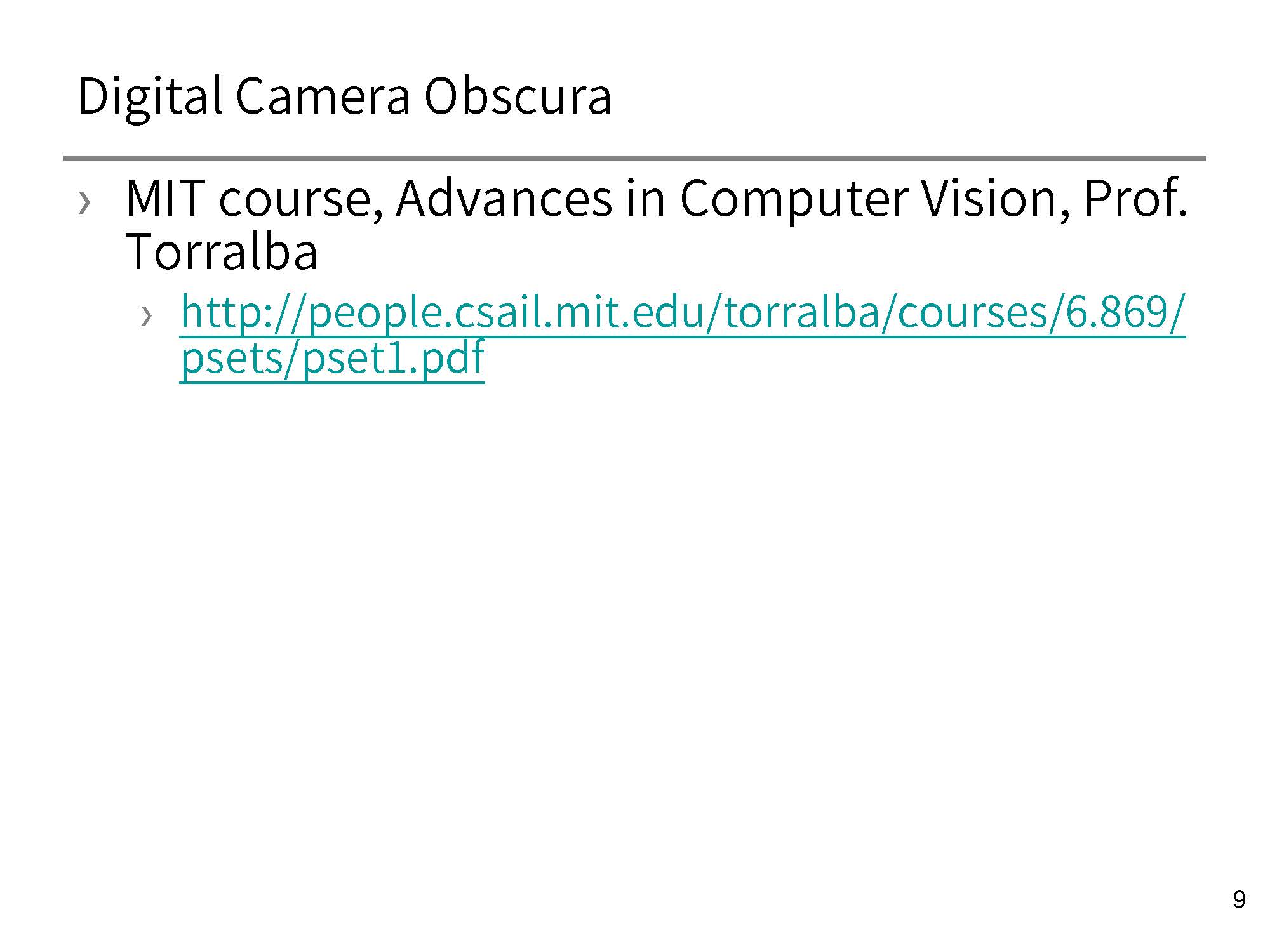
Task: Click the word Advances in the bullet
Action: pos(504,199)
